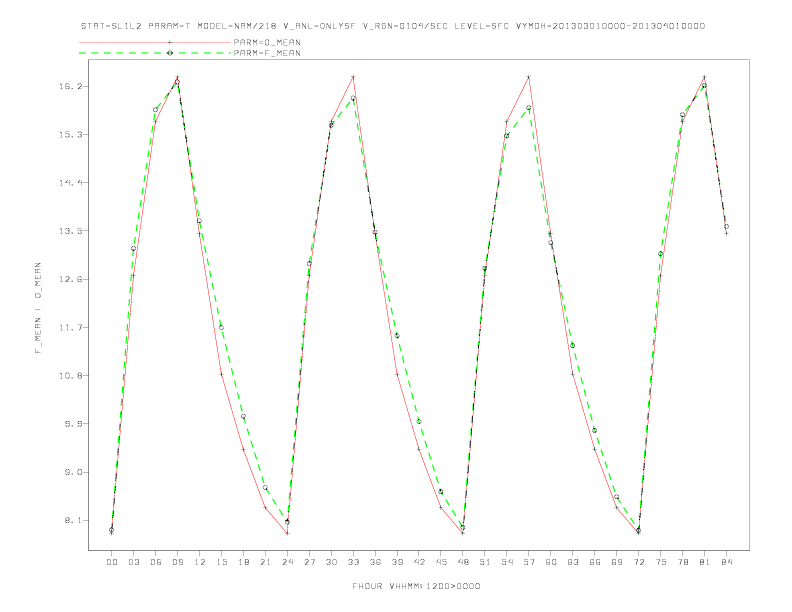
Task: Click the y-axis tick label 12.6
Action: pos(70,279)
